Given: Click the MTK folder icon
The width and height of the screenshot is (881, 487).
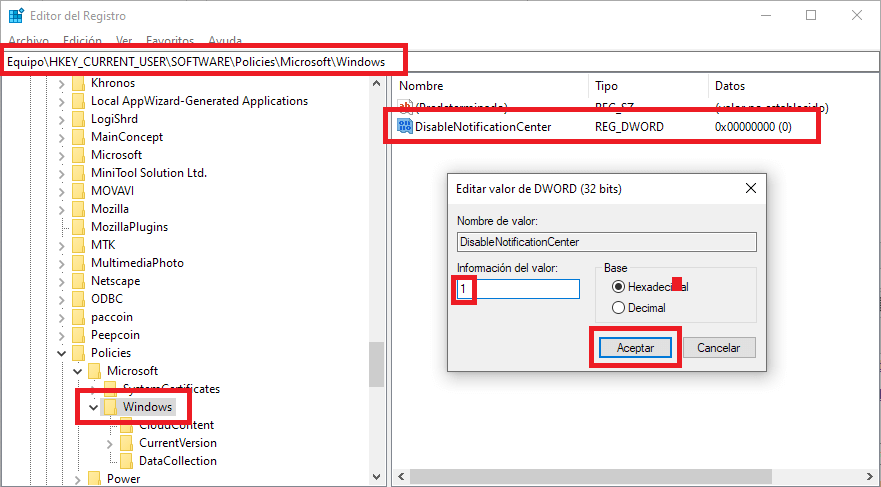Looking at the screenshot, I should click(x=79, y=245).
